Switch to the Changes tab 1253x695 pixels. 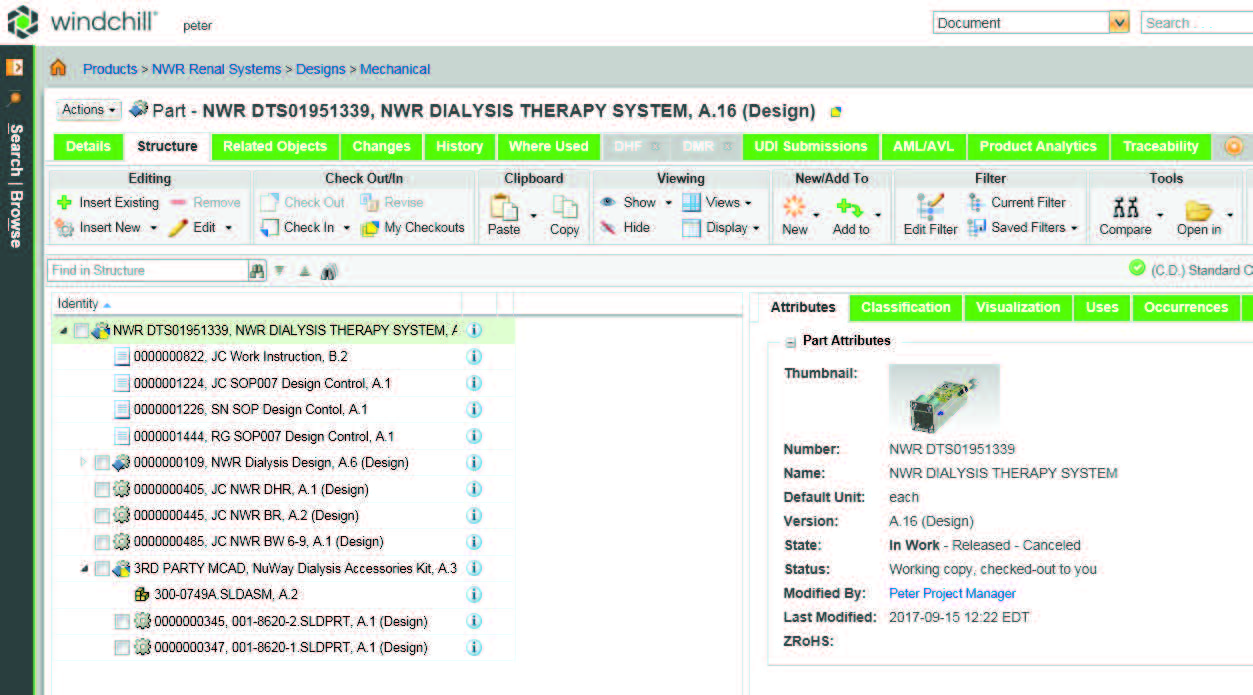point(381,146)
